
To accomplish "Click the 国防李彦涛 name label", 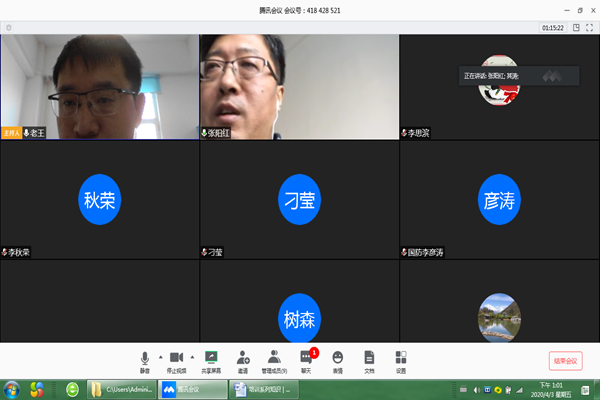I will click(422, 252).
